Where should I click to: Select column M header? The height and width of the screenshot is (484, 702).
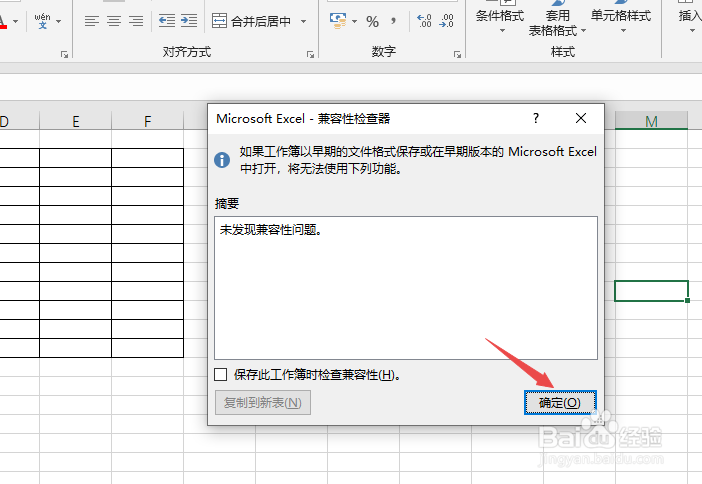point(651,121)
